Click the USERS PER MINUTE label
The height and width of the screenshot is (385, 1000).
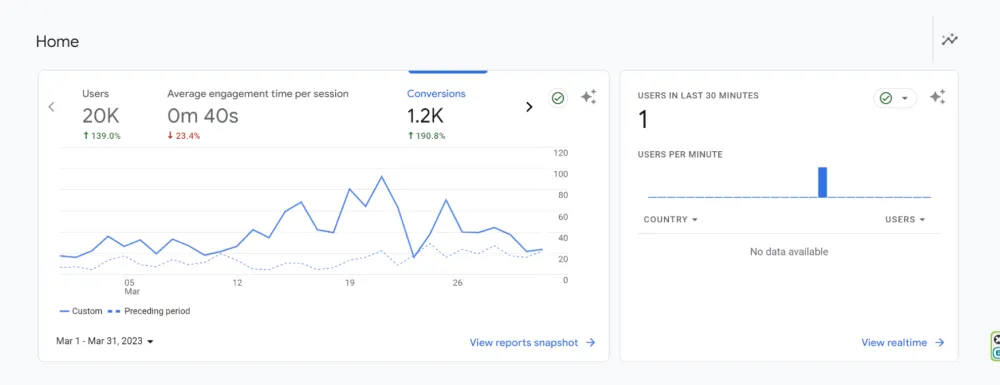[x=680, y=154]
